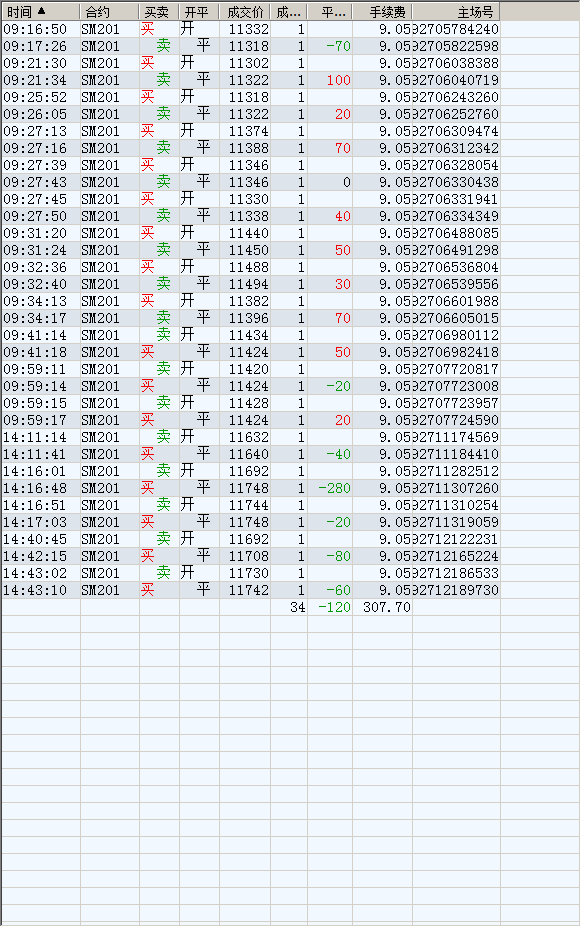Click the 100 profit cell
Viewport: 581px width, 927px height.
pyautogui.click(x=330, y=80)
